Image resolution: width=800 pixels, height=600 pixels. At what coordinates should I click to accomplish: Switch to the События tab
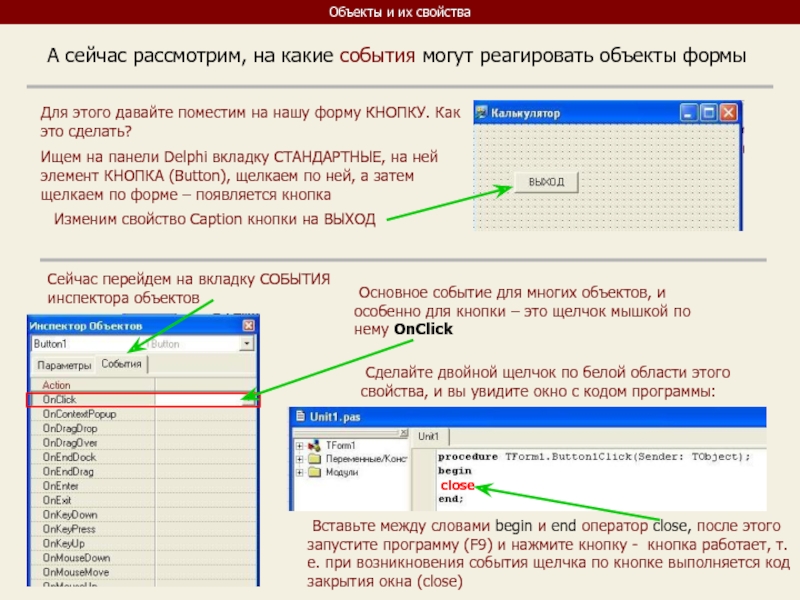click(x=121, y=366)
